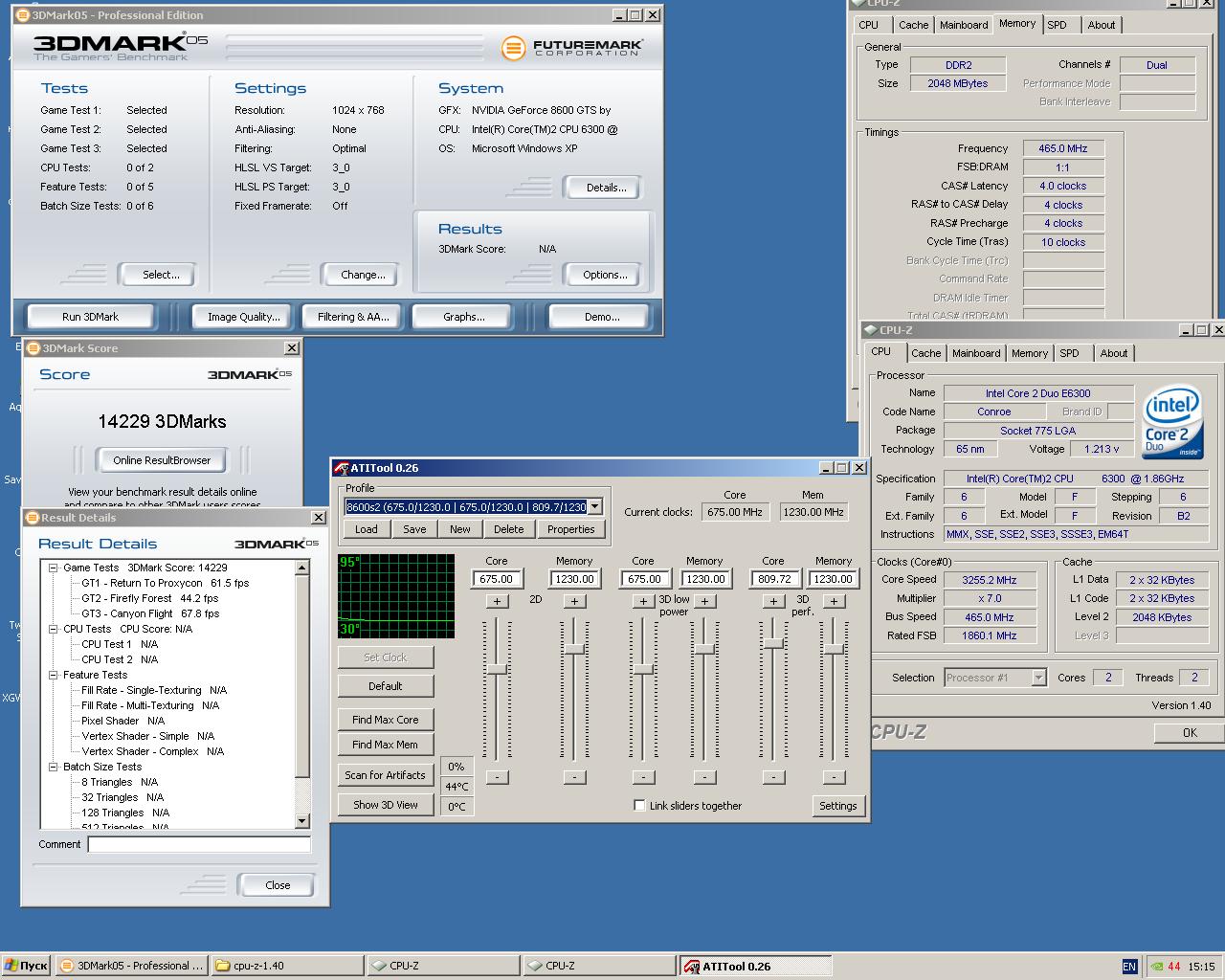Collapse the Feature Tests tree node

[x=54, y=675]
